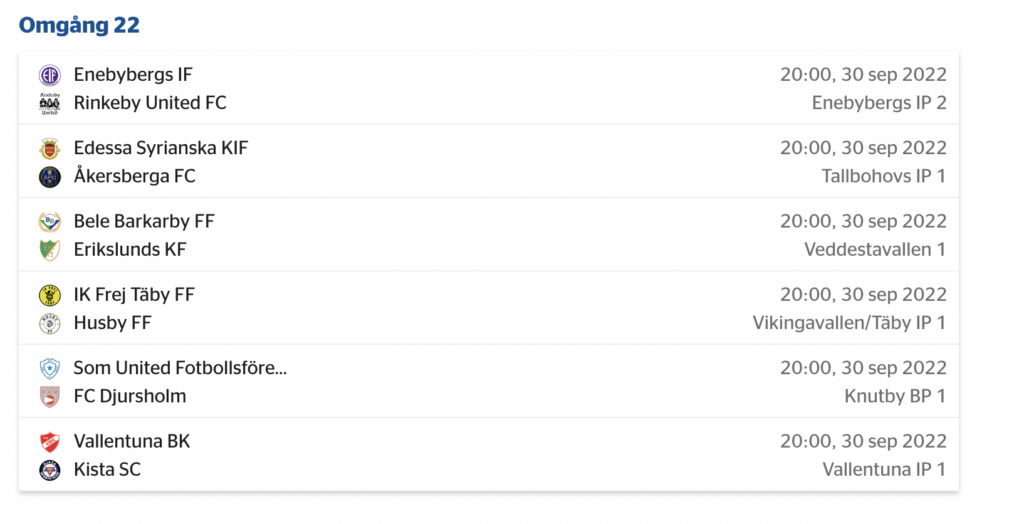Open the Kista SC badge

[x=50, y=470]
